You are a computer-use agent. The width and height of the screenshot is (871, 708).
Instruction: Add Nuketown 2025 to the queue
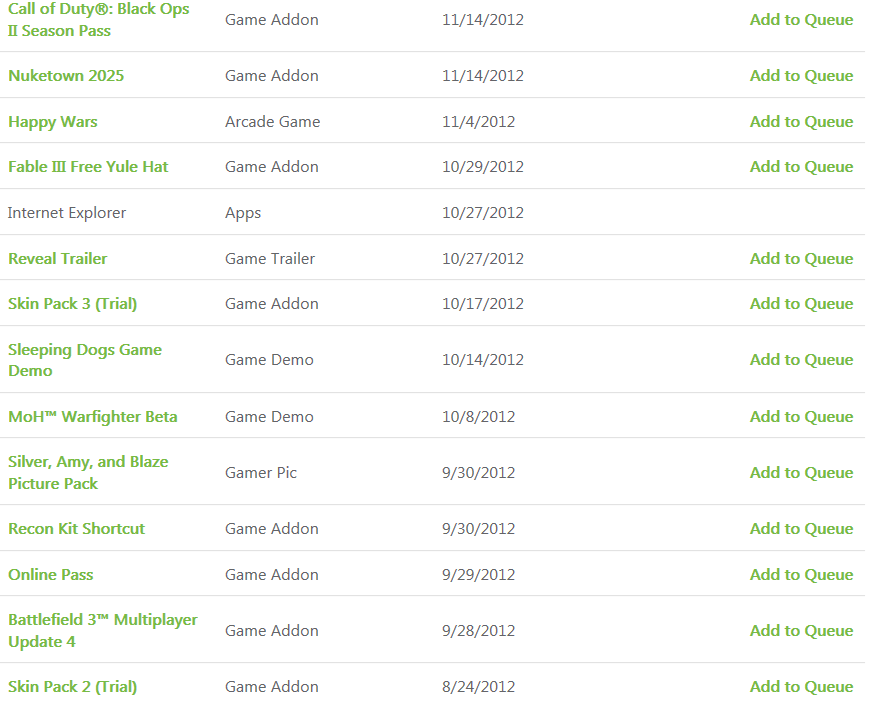tap(801, 76)
